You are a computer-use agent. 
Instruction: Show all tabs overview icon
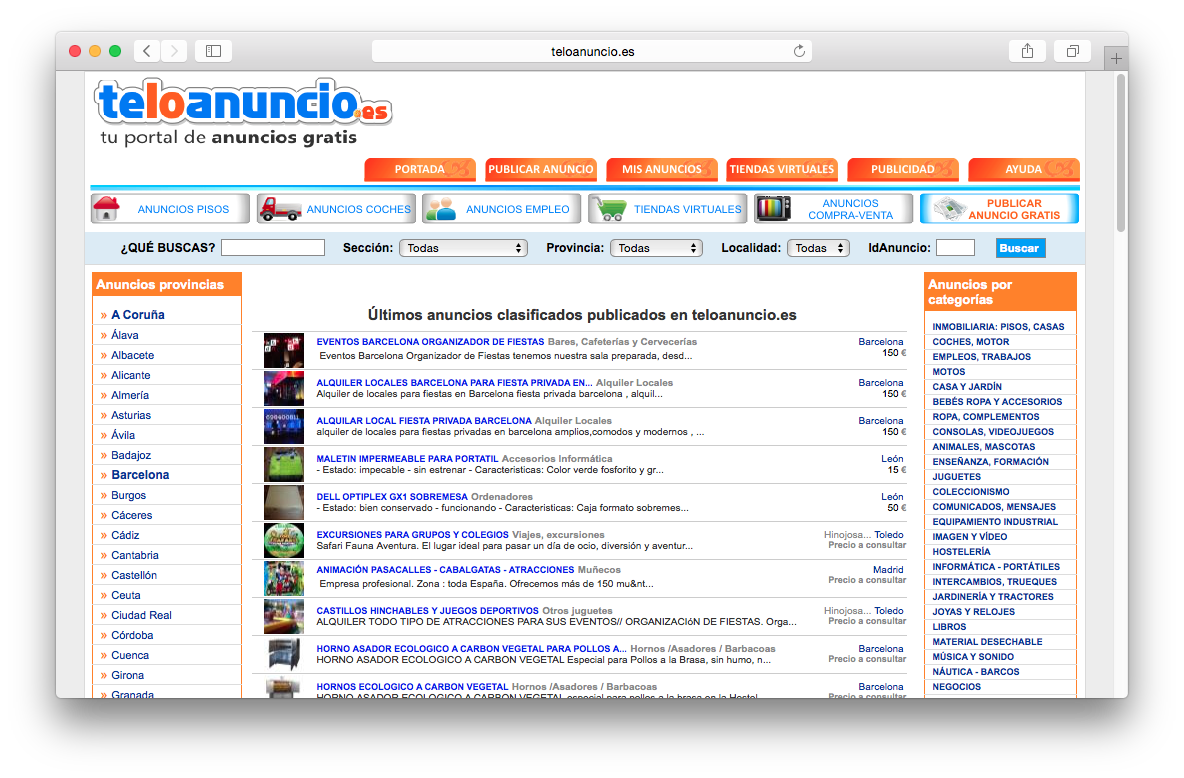[1072, 51]
